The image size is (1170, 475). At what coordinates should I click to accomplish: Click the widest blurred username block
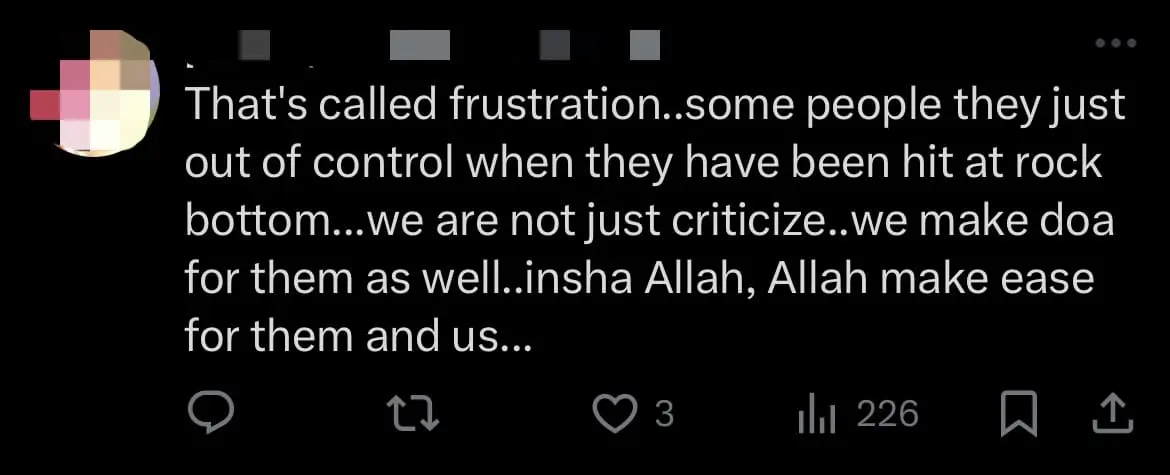click(419, 44)
